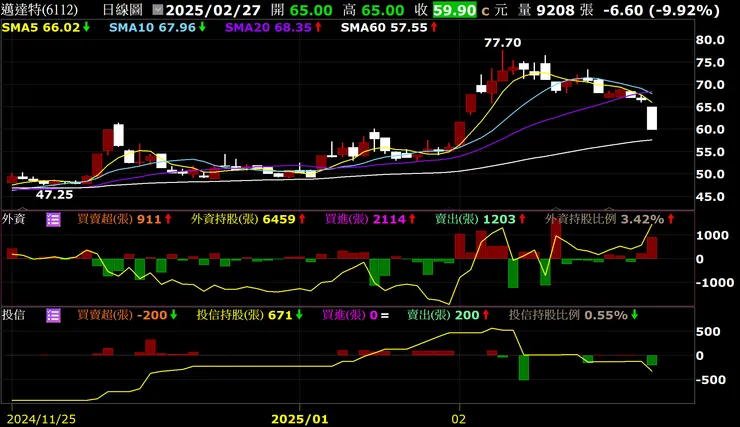Viewport: 740px width, 427px height.
Task: Click the high price 65.00 after 高
Action: pos(383,10)
